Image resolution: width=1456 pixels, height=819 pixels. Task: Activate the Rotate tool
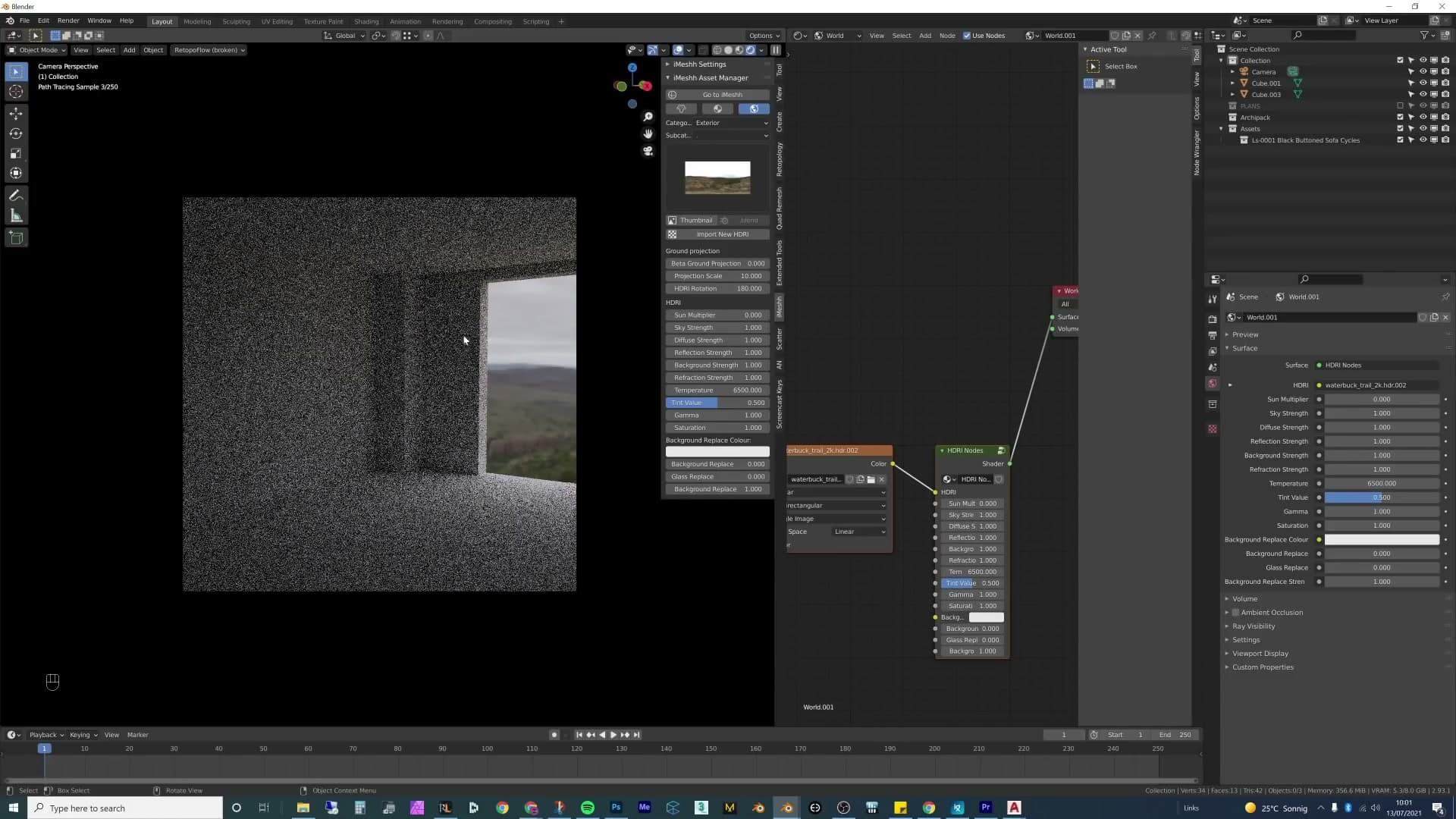[16, 133]
